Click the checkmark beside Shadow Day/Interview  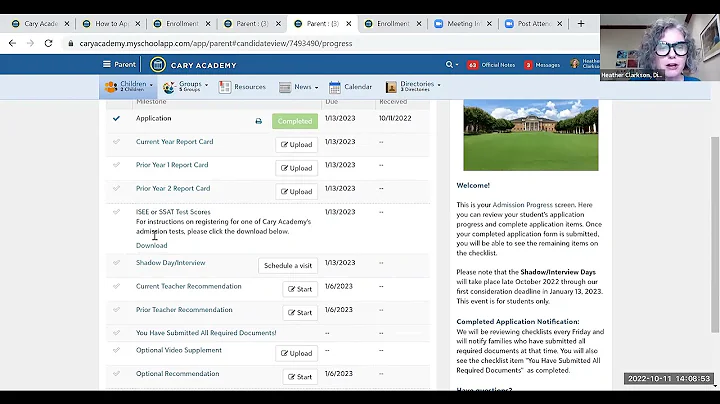coord(116,263)
